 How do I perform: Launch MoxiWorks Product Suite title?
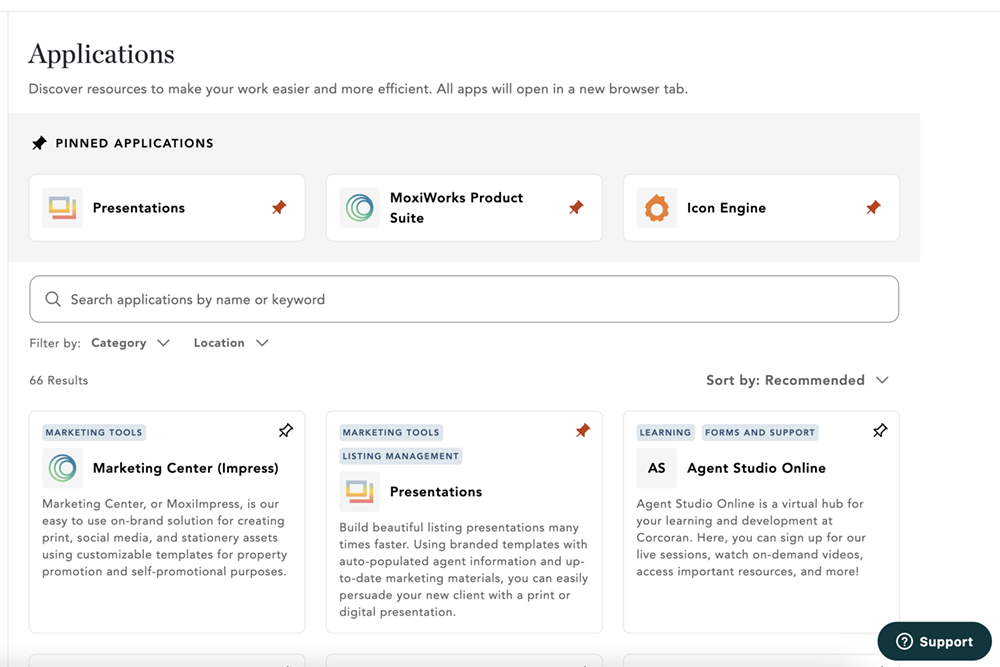457,208
